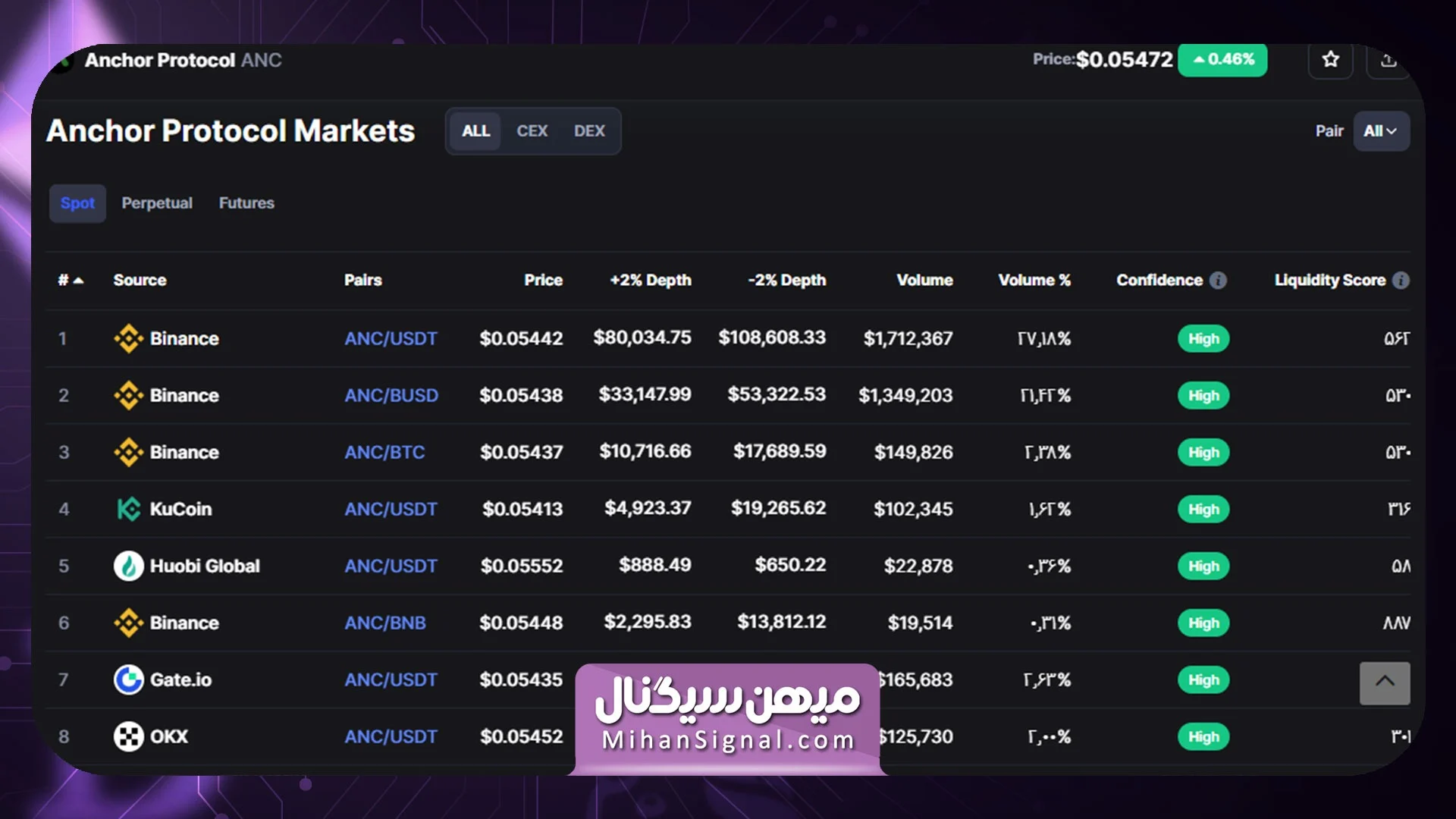Click the volume $22,878 for Huobi Global
This screenshot has width=1456, height=819.
pyautogui.click(x=918, y=566)
